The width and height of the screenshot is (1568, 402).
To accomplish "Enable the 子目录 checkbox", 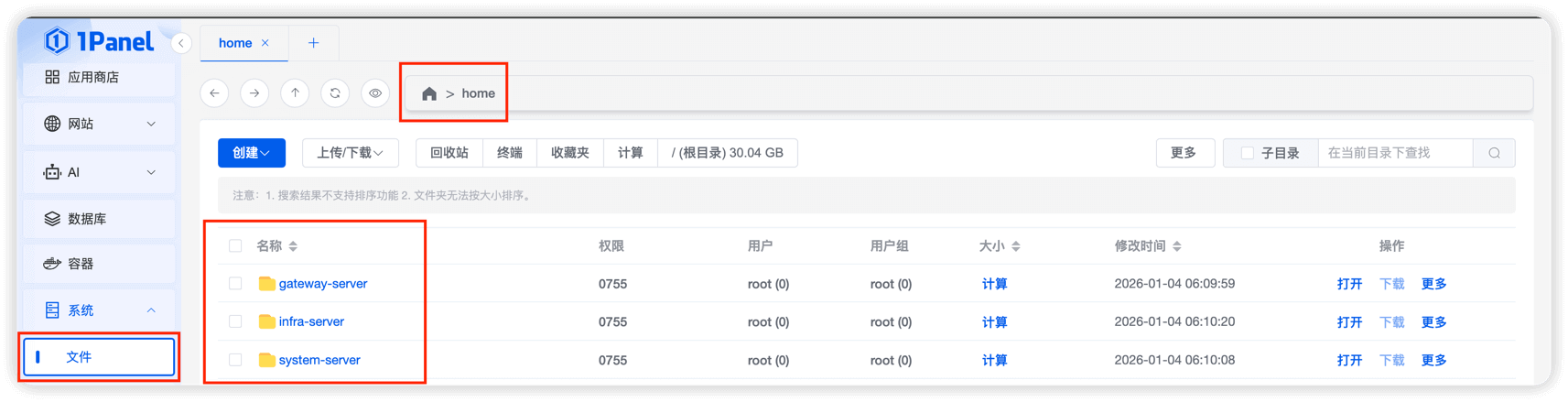I will pyautogui.click(x=1247, y=153).
